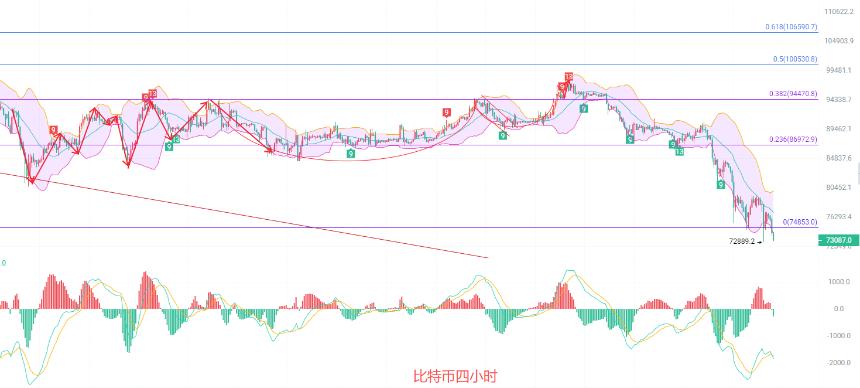
Task: Click the 72889.2 low price annotation
Action: pos(742,241)
